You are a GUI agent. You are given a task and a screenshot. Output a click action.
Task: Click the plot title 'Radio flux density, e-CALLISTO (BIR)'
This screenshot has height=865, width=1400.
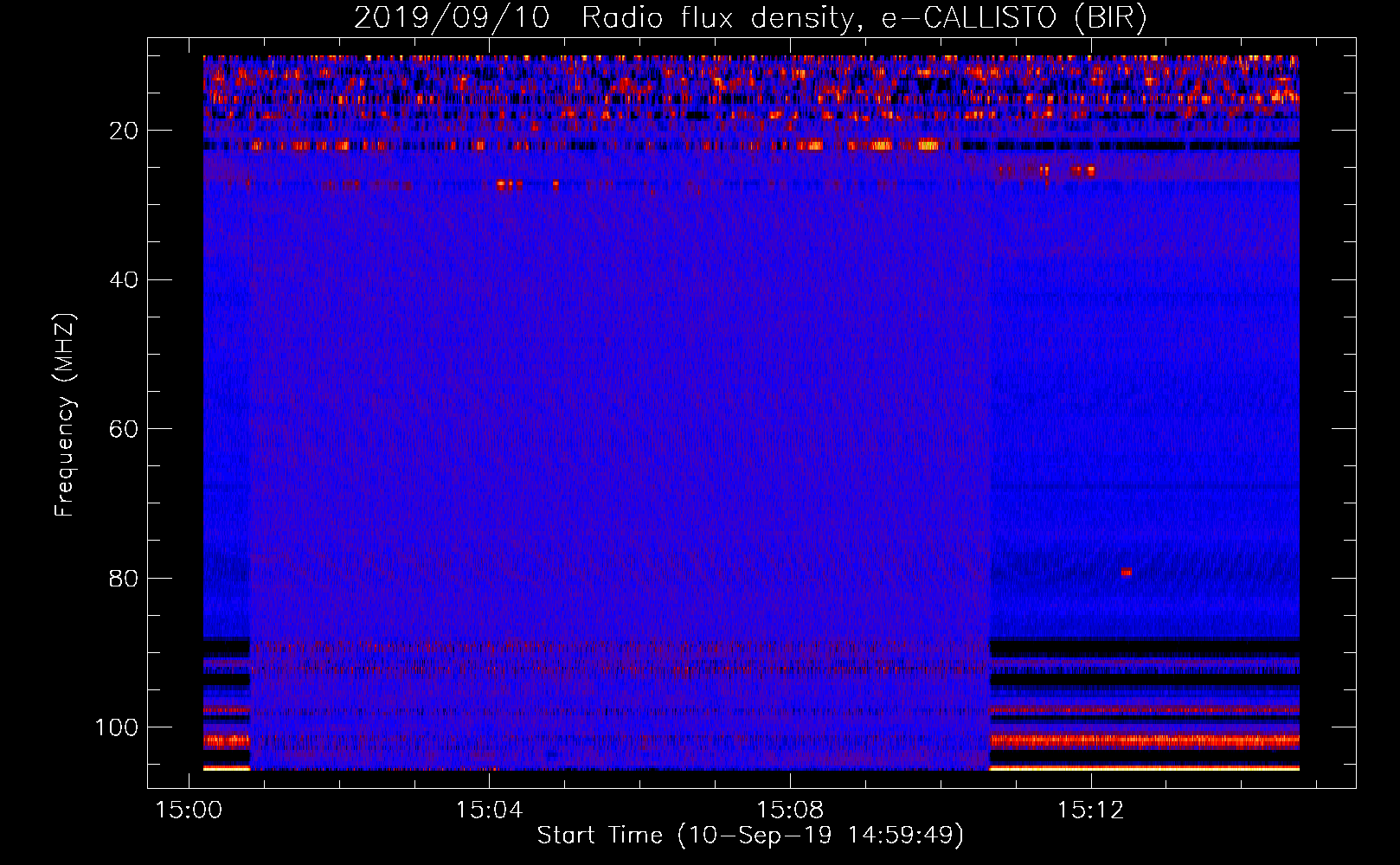(x=864, y=17)
